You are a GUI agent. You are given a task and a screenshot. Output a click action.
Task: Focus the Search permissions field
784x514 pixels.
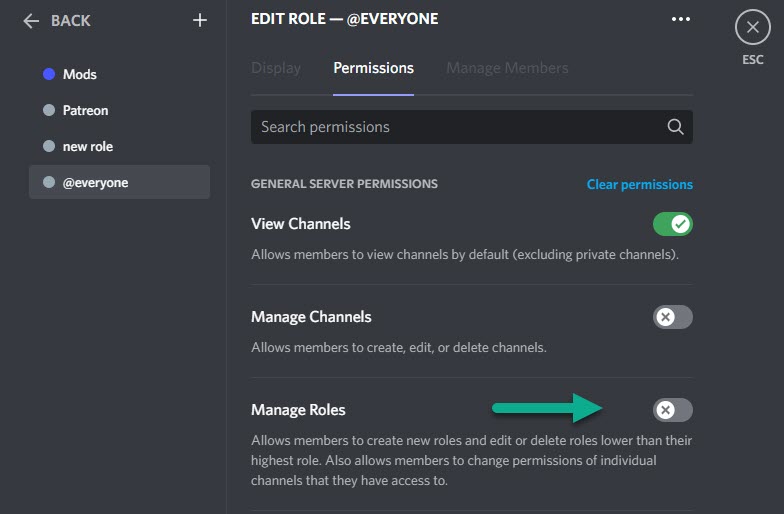(x=472, y=127)
